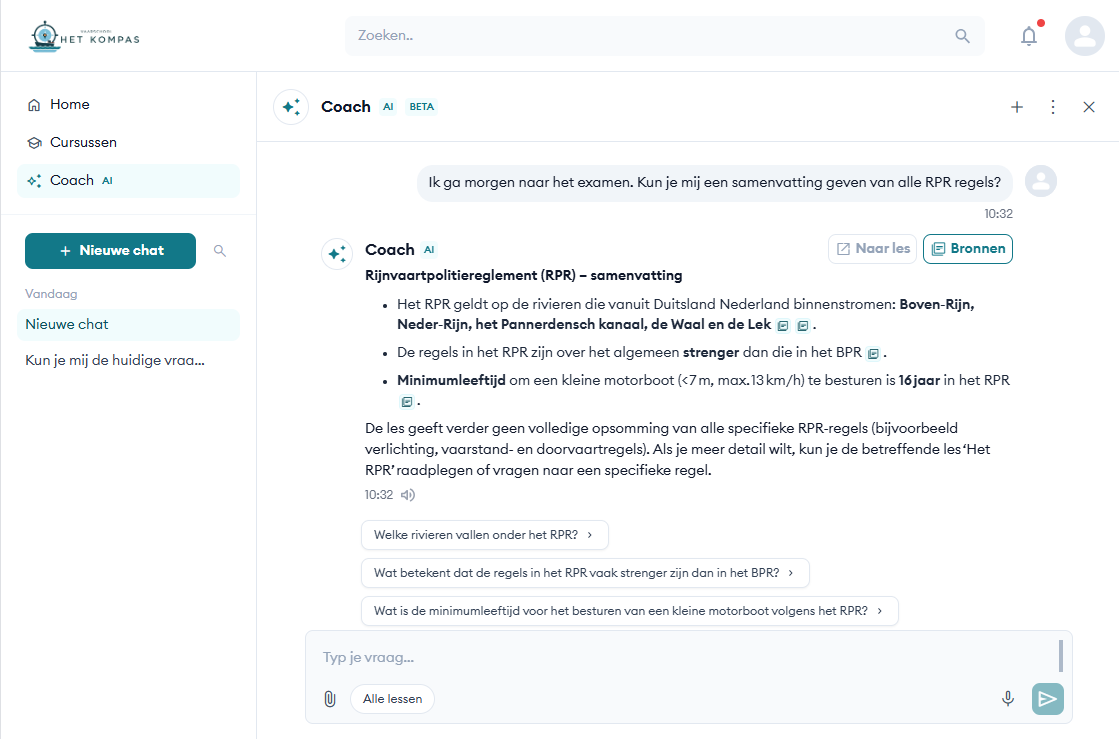Open Cursussen in sidebar
Image resolution: width=1119 pixels, height=739 pixels.
83,143
